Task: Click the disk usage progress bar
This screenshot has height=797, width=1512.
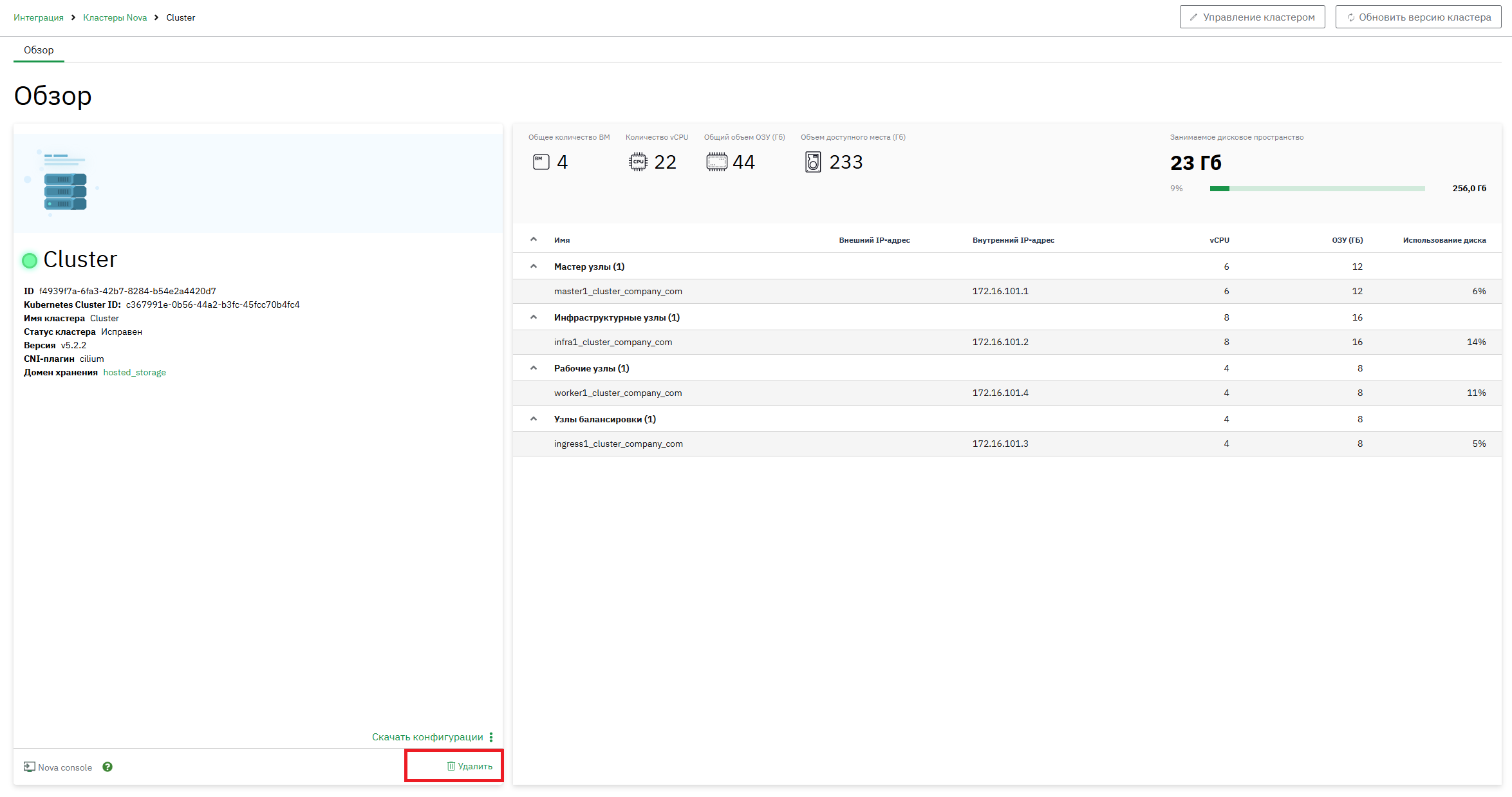Action: click(x=1317, y=189)
